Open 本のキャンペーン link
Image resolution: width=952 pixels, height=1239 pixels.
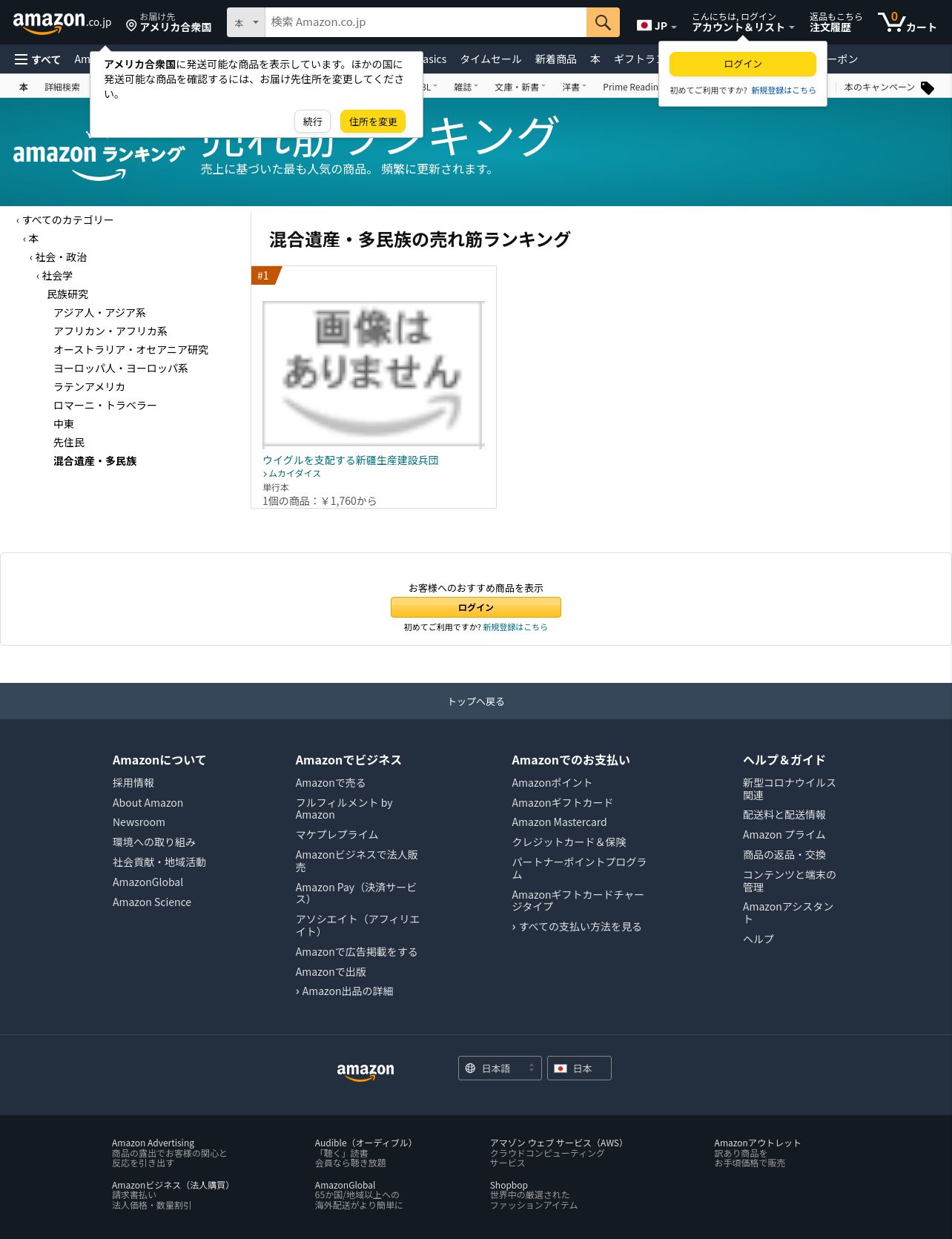tap(879, 87)
